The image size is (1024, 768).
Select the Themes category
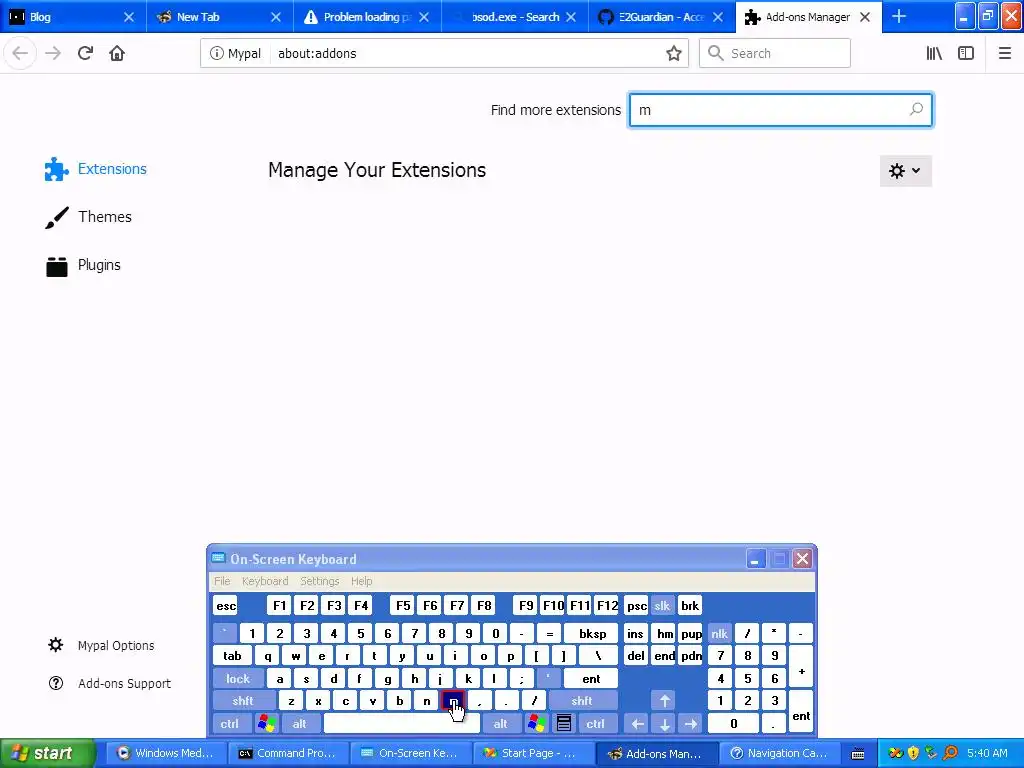point(88,217)
